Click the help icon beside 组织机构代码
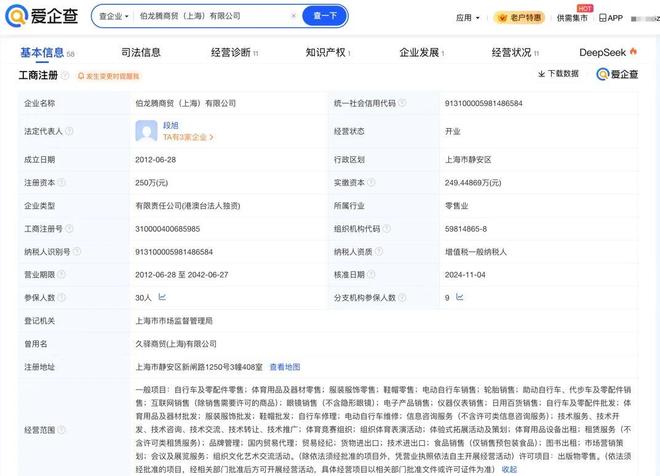This screenshot has width=660, height=476. [x=386, y=228]
